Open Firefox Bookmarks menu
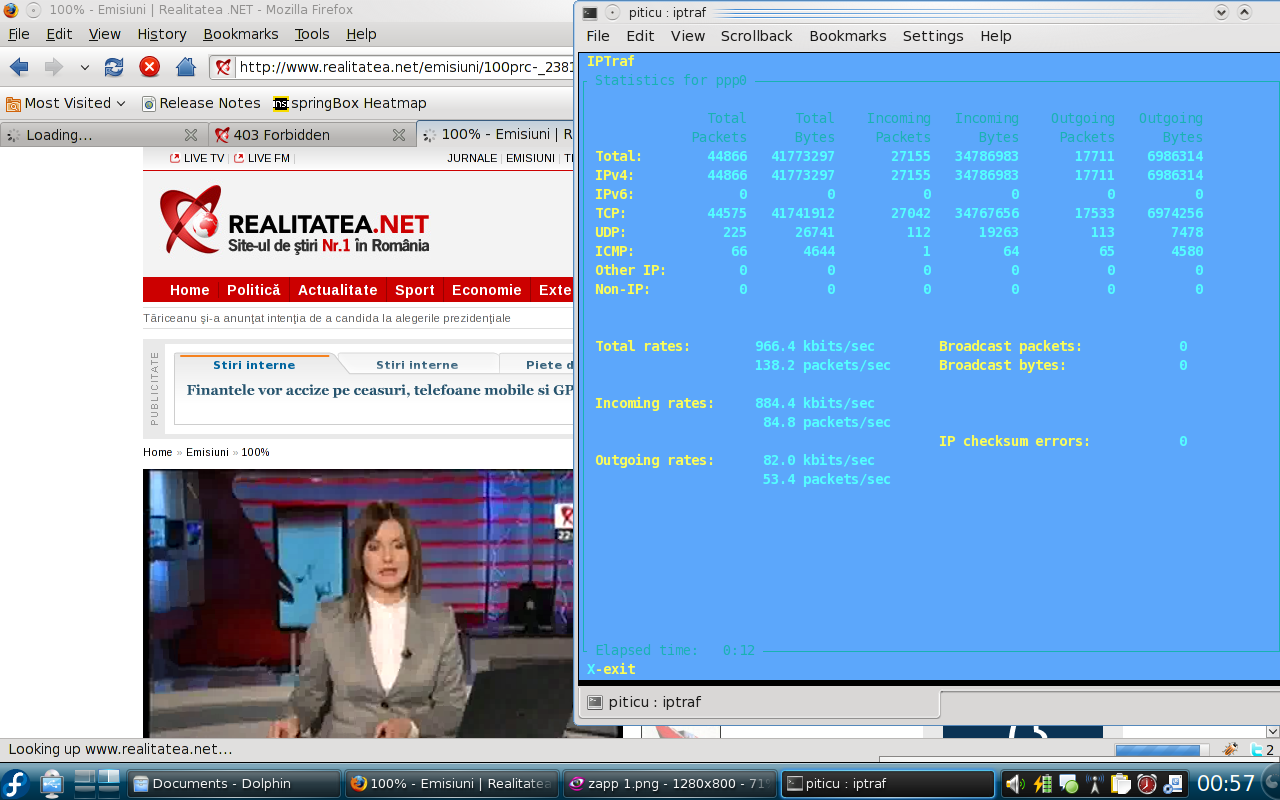The height and width of the screenshot is (800, 1280). 241,34
